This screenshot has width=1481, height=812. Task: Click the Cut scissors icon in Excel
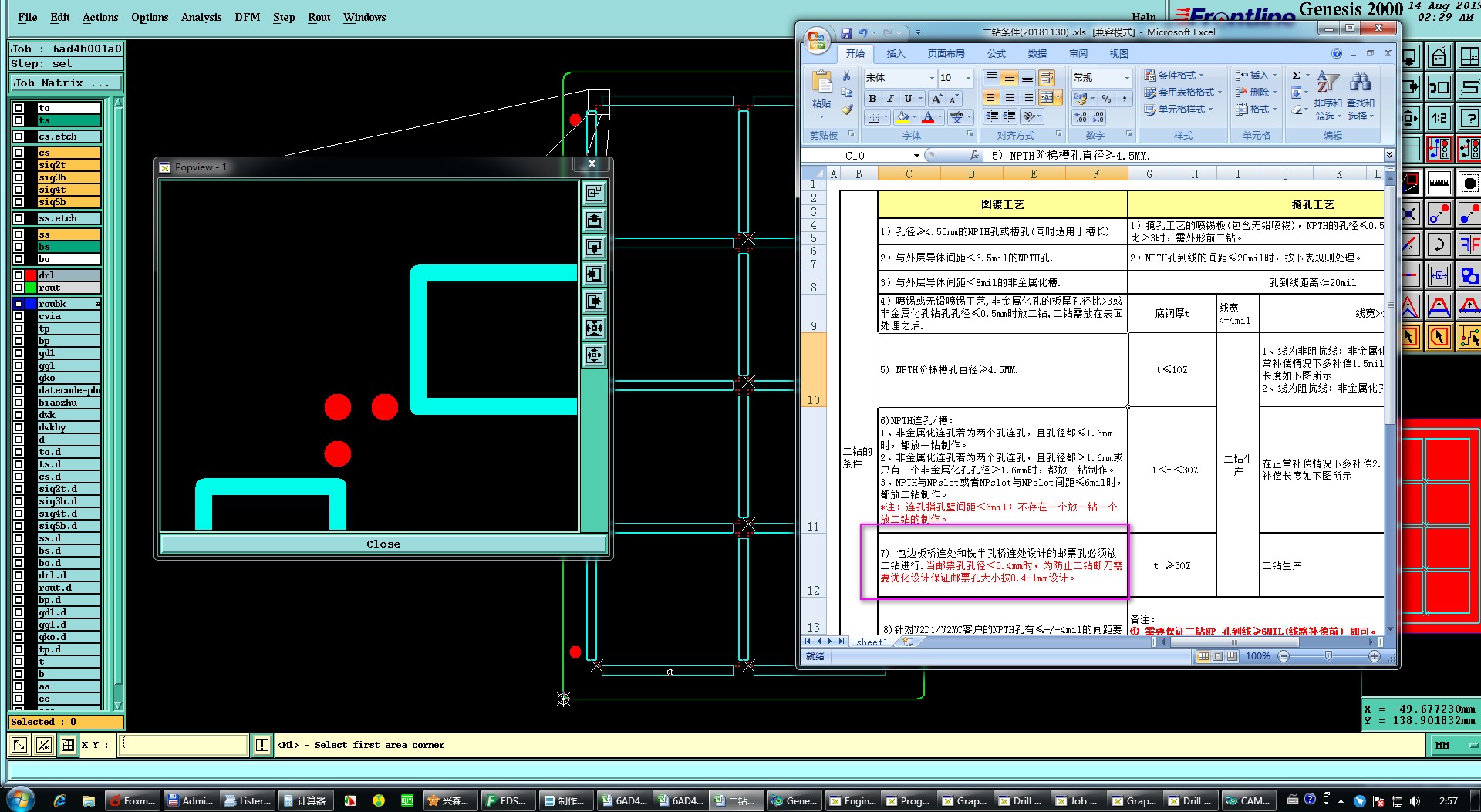click(847, 76)
